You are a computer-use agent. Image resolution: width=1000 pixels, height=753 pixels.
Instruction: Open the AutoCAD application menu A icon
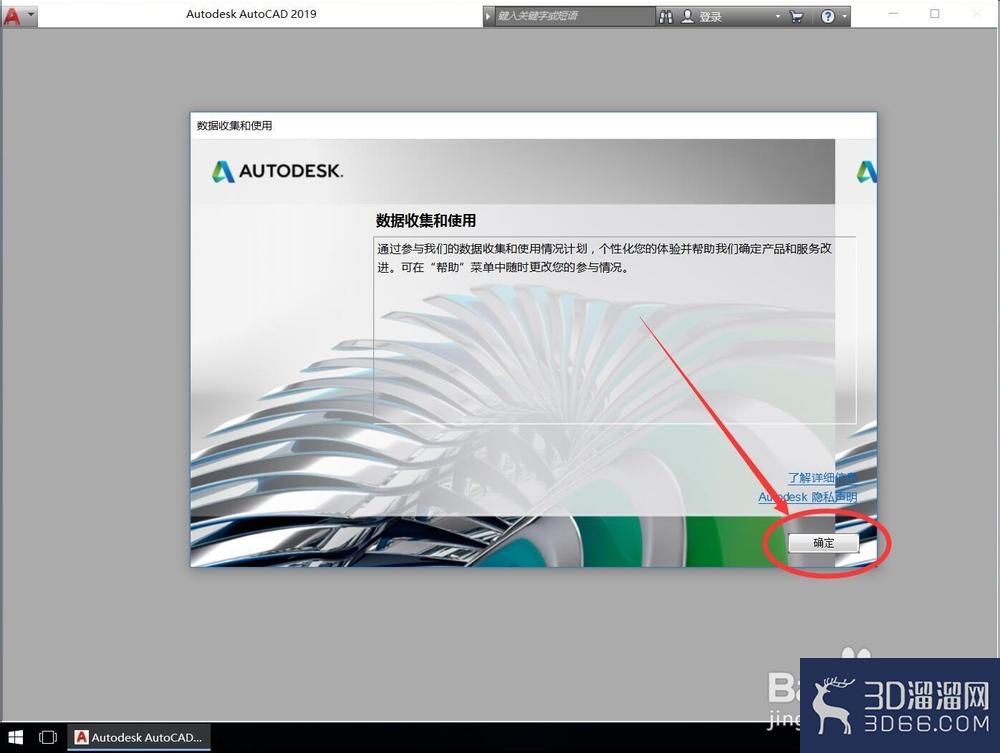point(11,15)
